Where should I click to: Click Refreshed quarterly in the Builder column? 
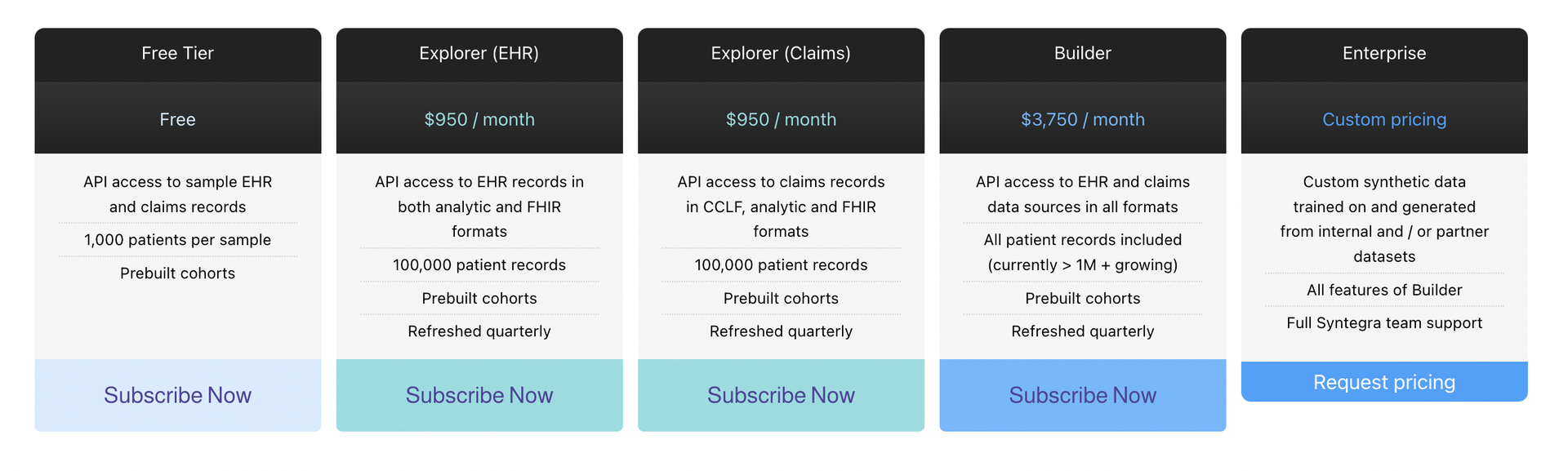tap(1082, 331)
